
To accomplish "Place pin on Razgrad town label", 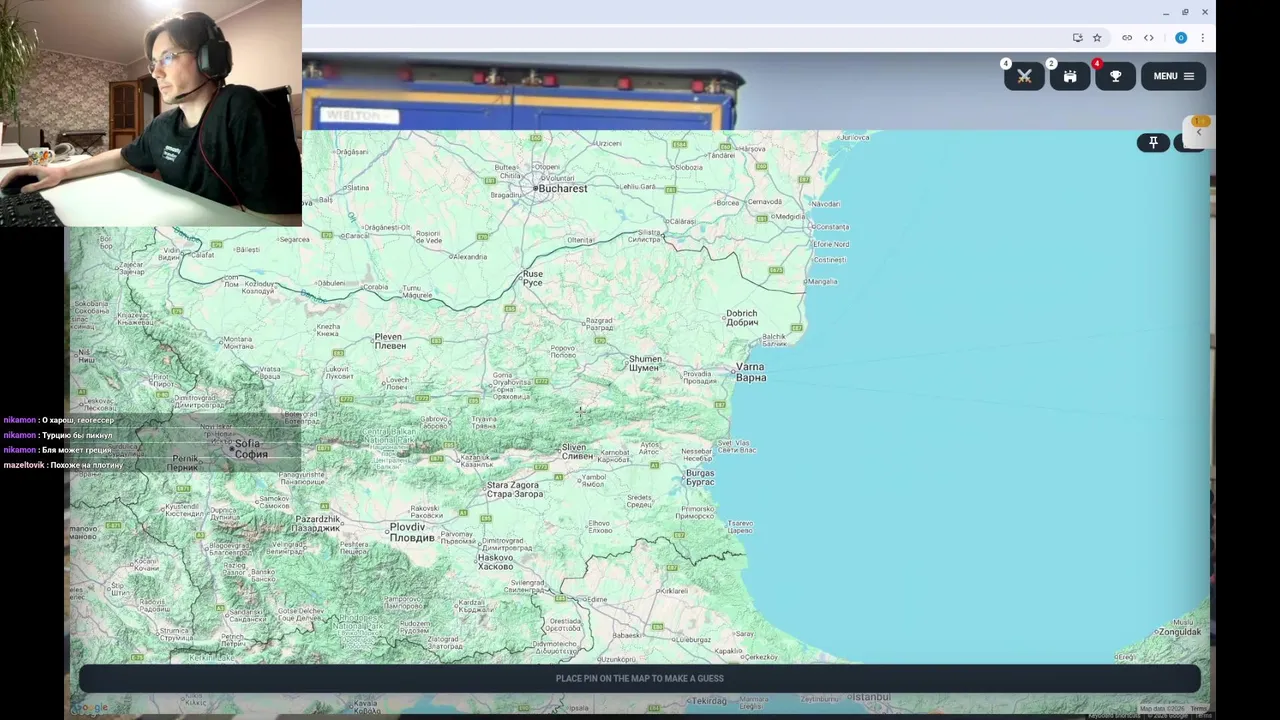I will pyautogui.click(x=598, y=324).
